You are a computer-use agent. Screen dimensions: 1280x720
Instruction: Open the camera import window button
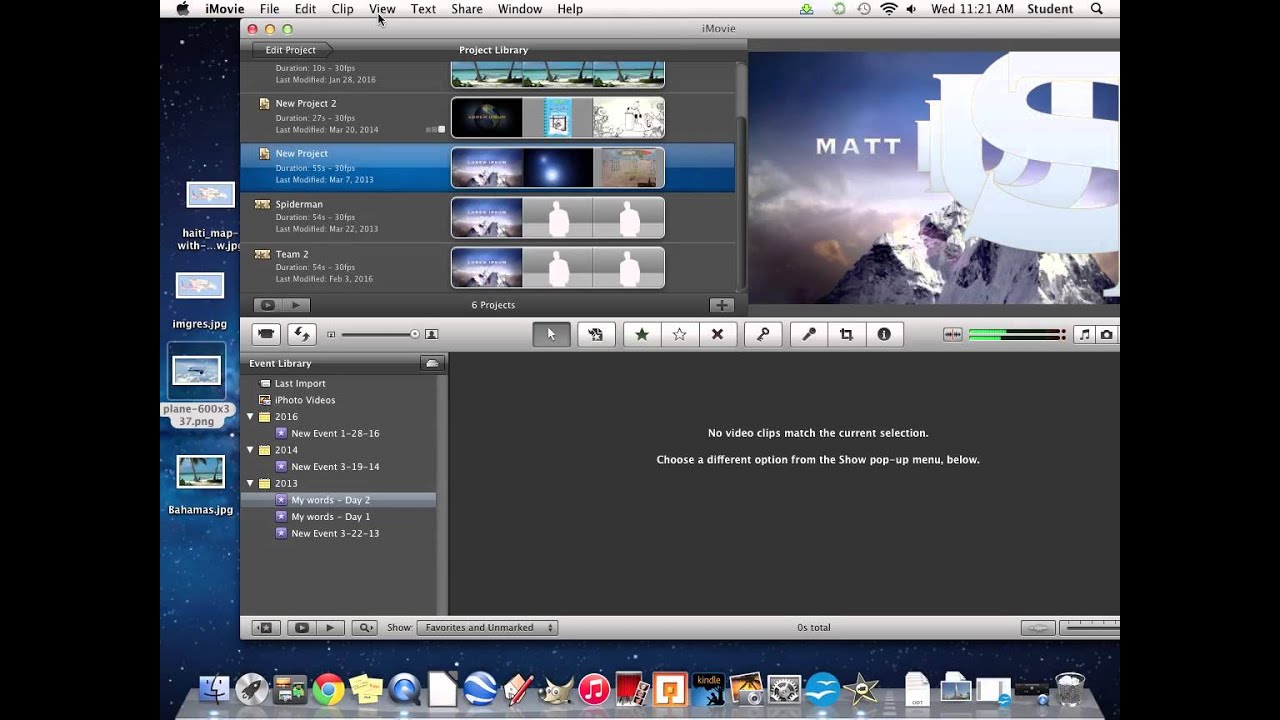click(266, 334)
